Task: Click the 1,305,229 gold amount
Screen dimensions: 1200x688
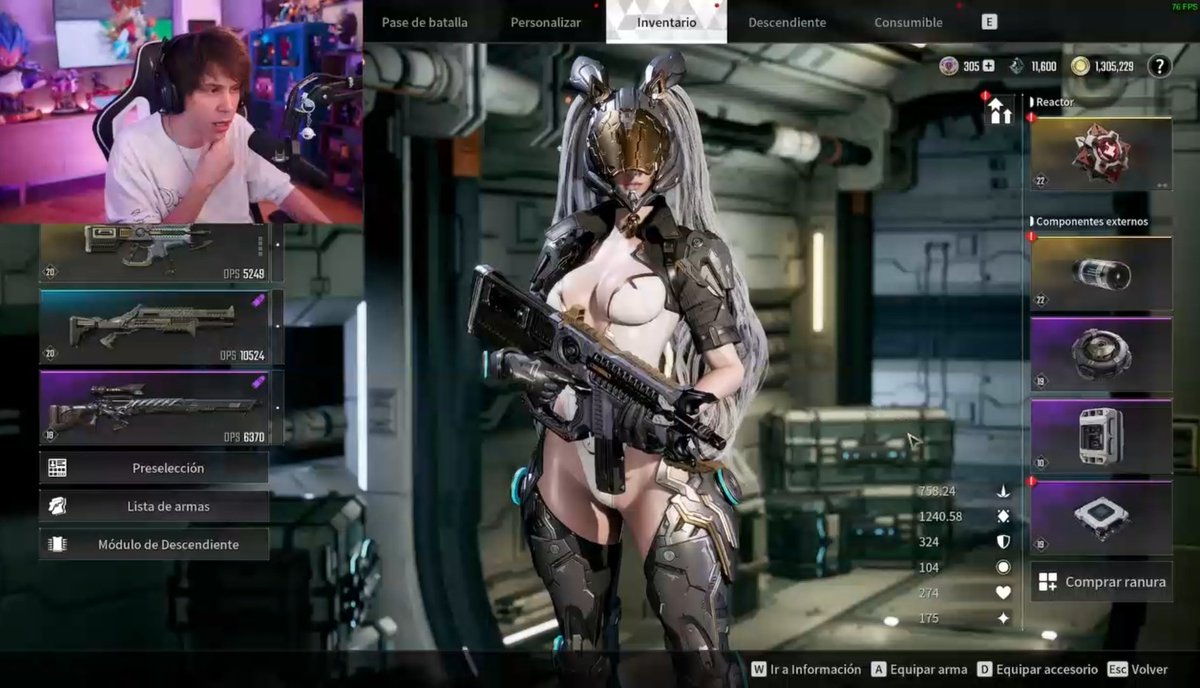Action: [1114, 66]
